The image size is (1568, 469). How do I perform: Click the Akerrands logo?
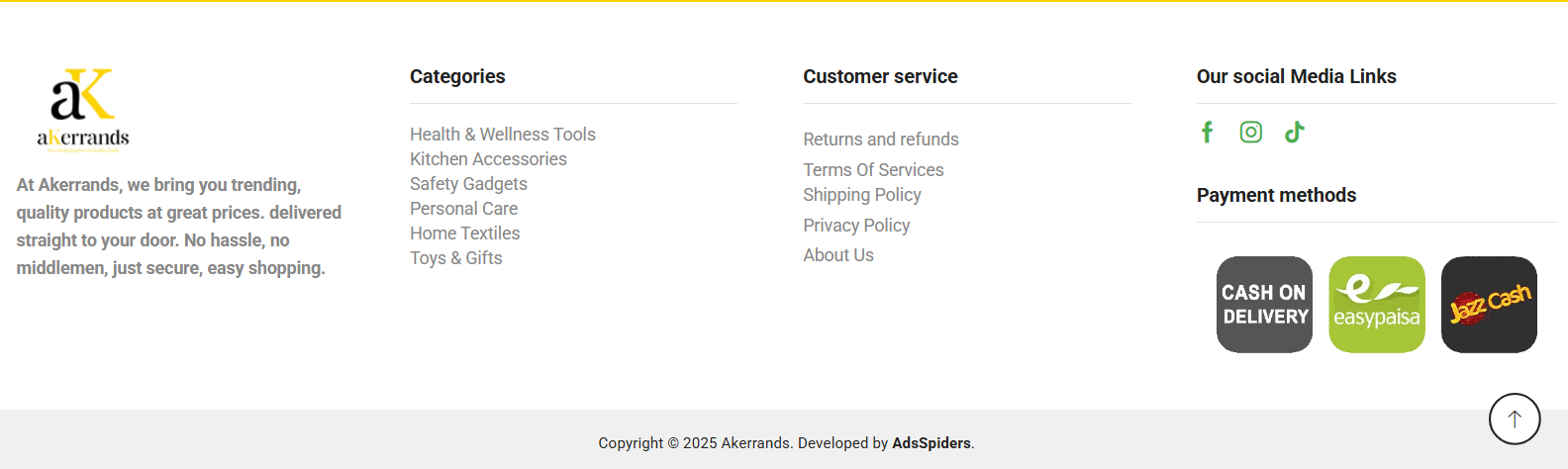[83, 110]
